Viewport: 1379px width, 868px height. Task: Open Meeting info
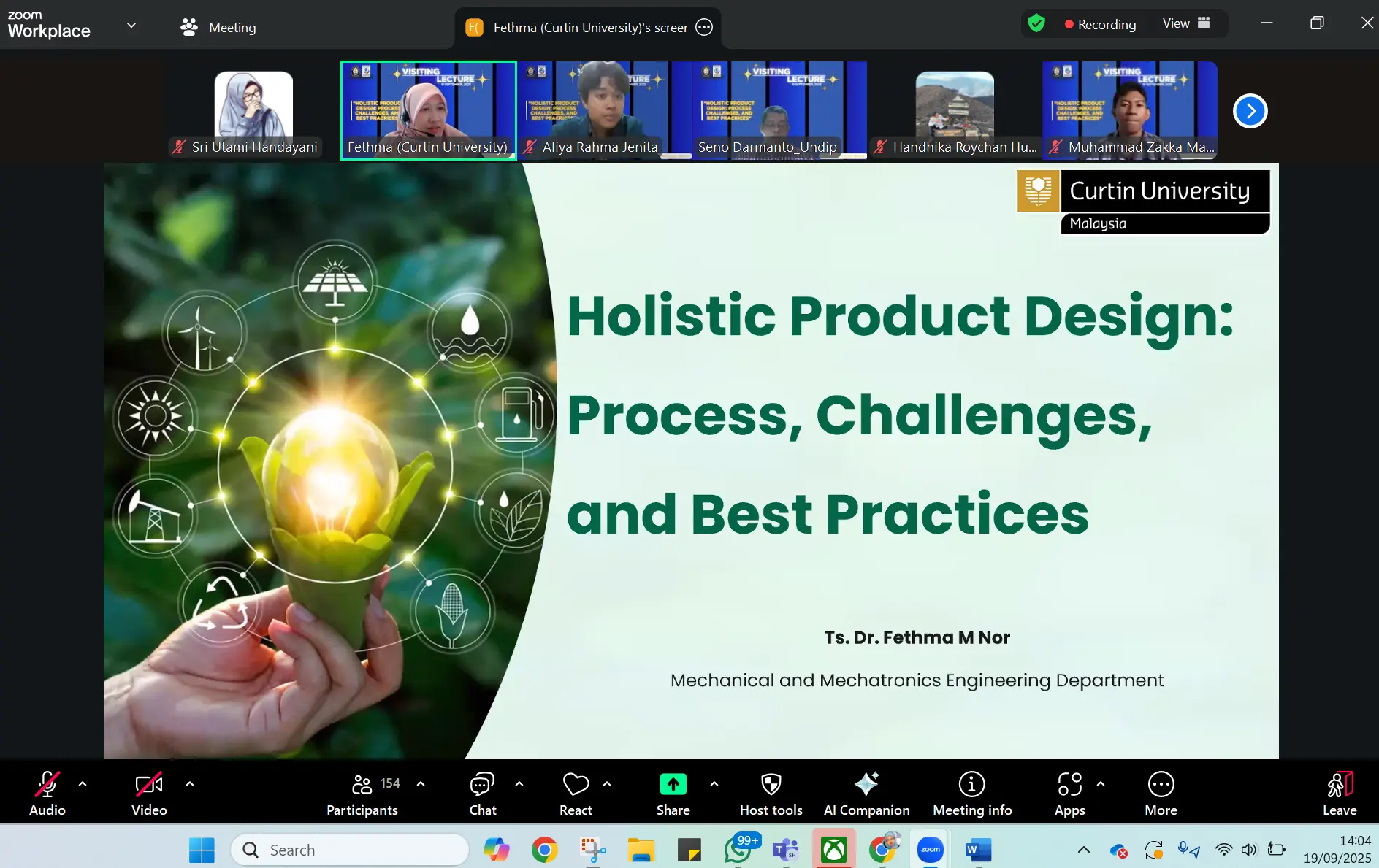tap(971, 793)
